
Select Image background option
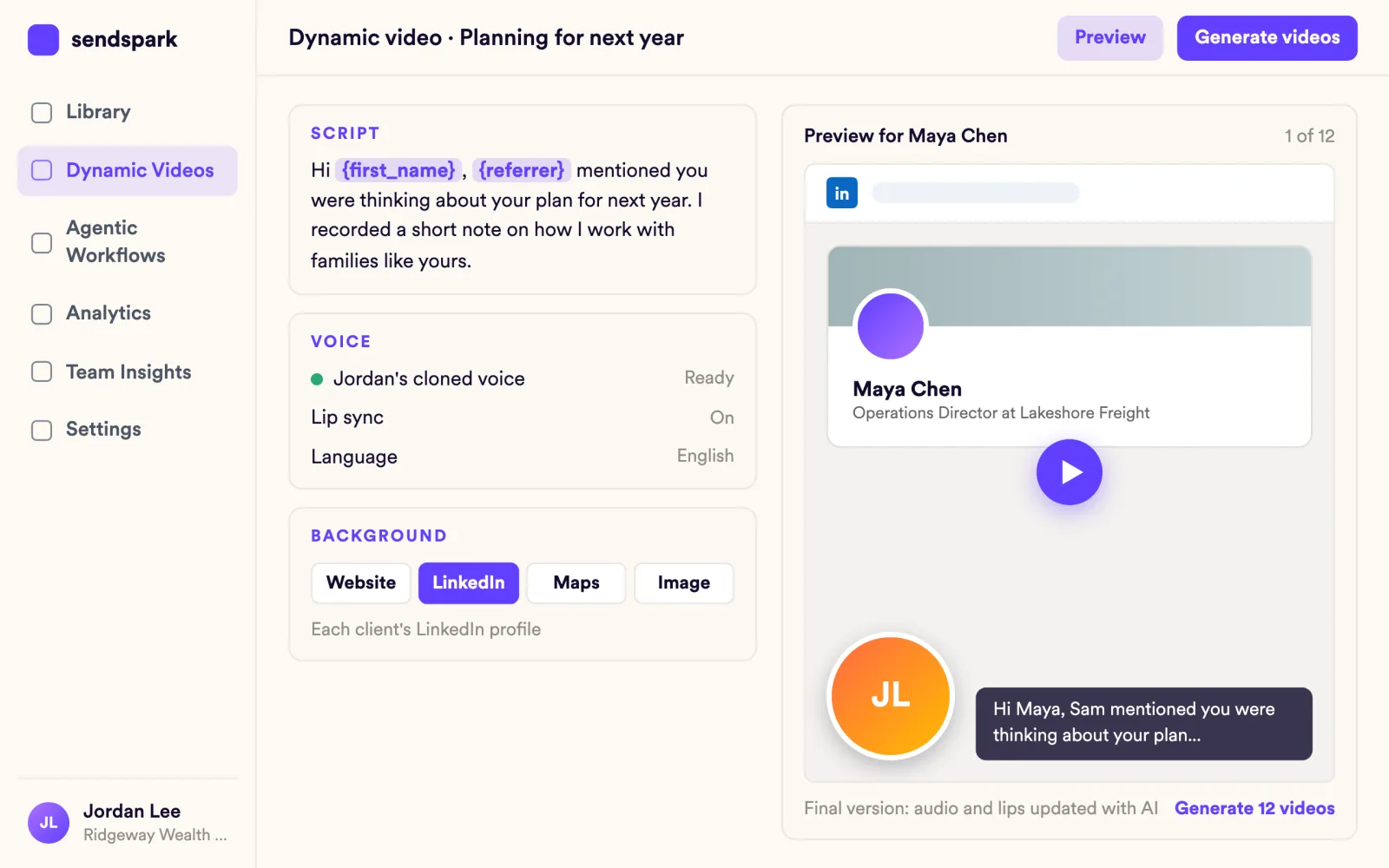coord(684,582)
